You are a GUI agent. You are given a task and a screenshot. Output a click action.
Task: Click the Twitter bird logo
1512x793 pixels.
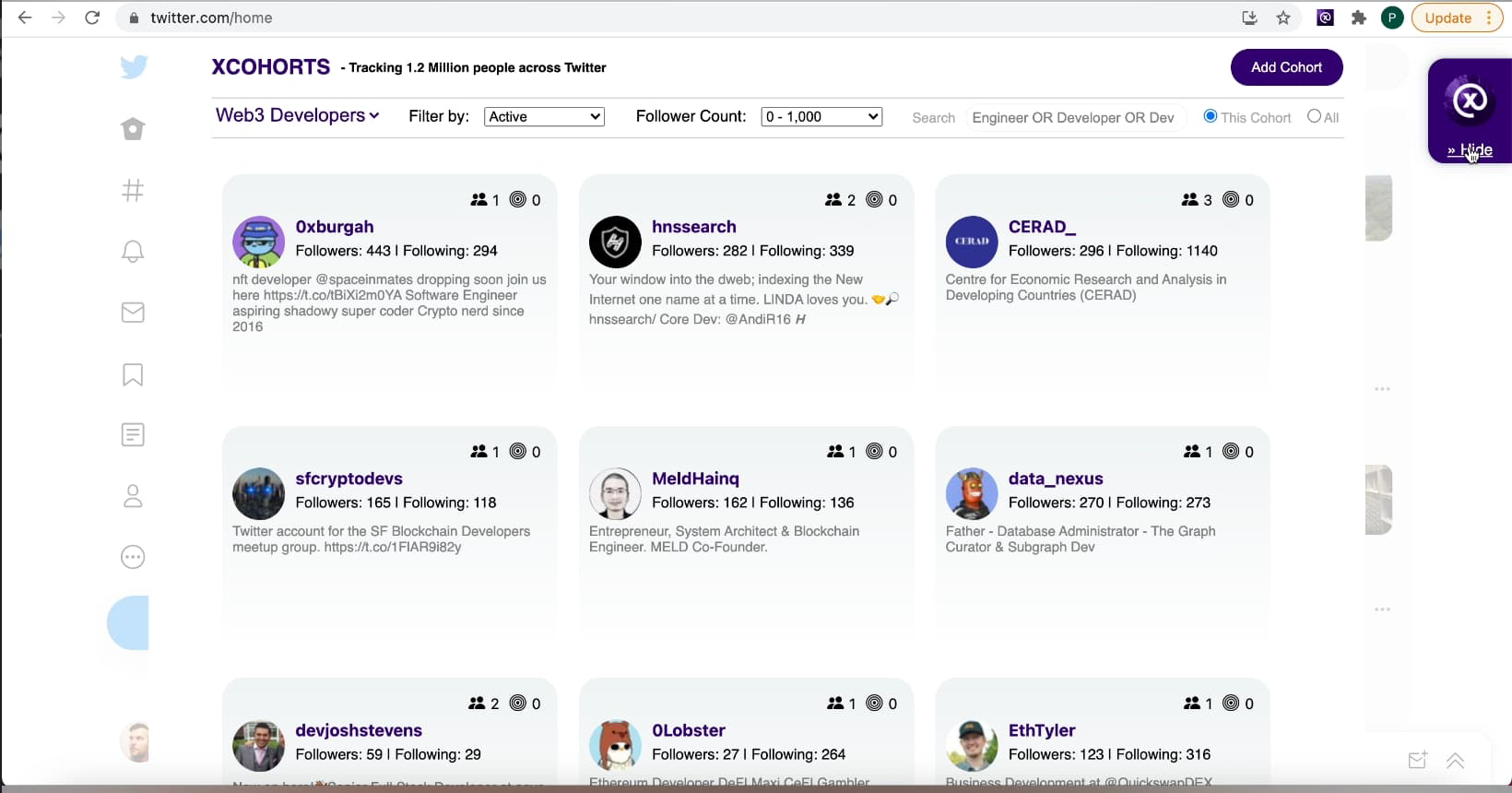134,66
